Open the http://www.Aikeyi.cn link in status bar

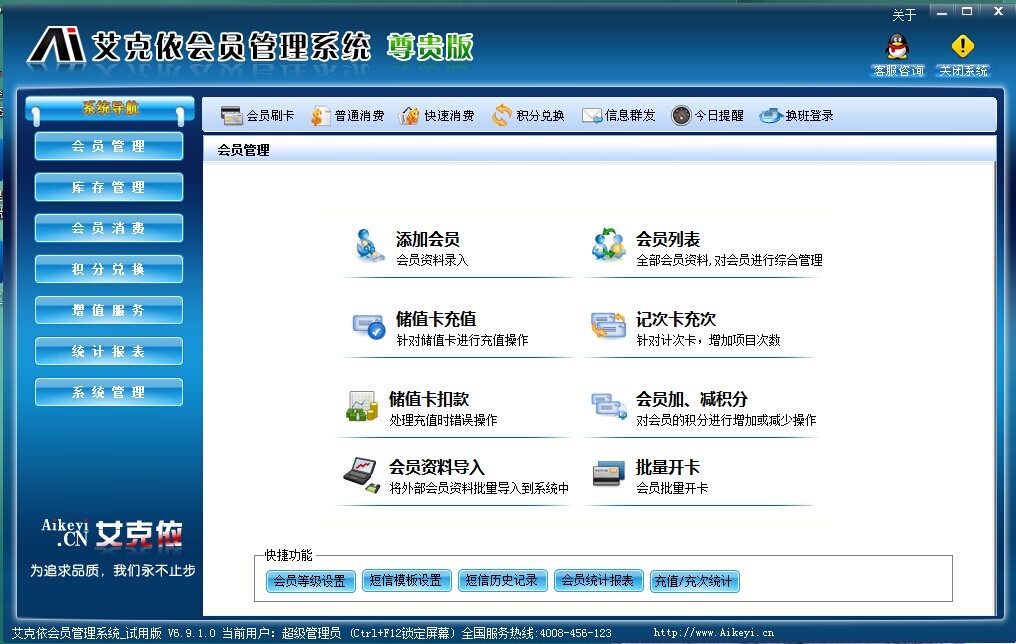(x=713, y=632)
